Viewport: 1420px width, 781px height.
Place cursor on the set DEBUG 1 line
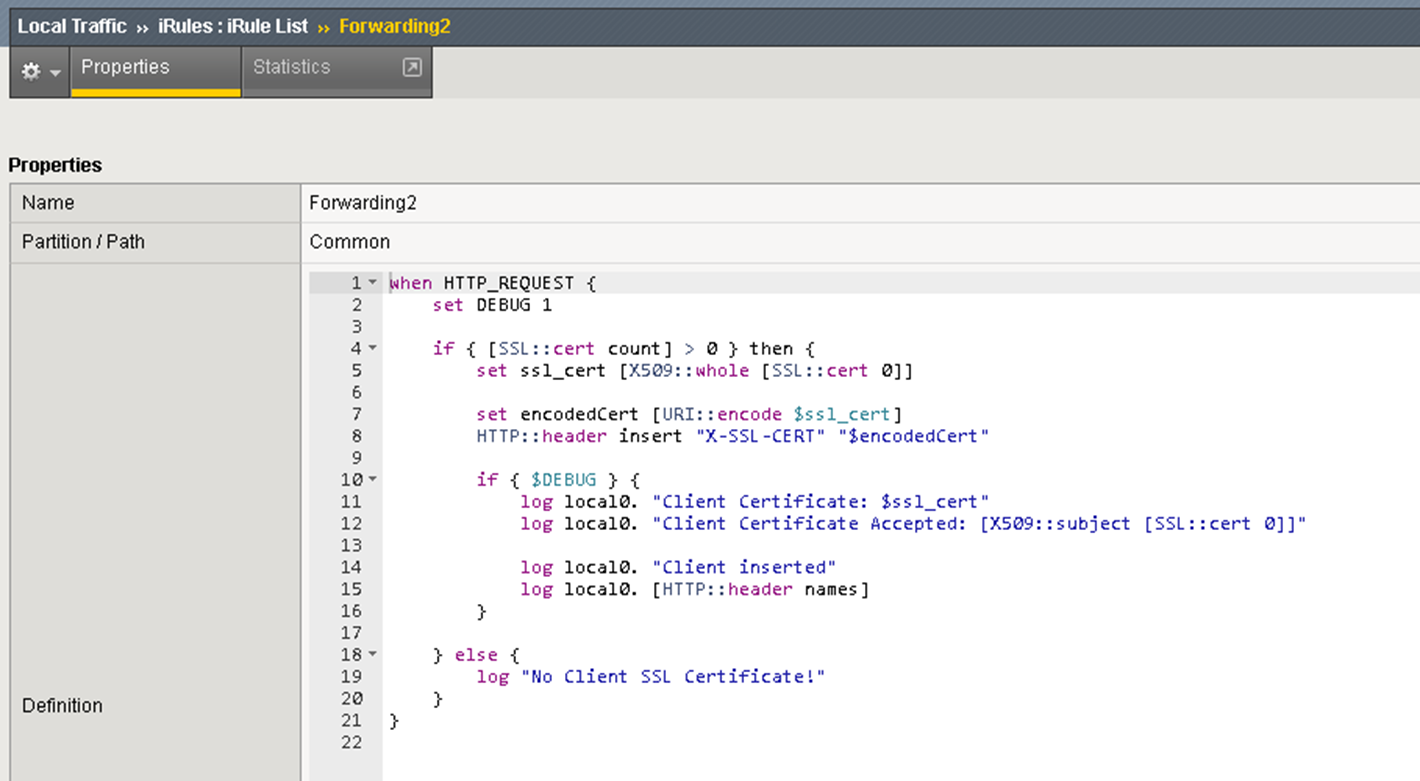point(492,305)
